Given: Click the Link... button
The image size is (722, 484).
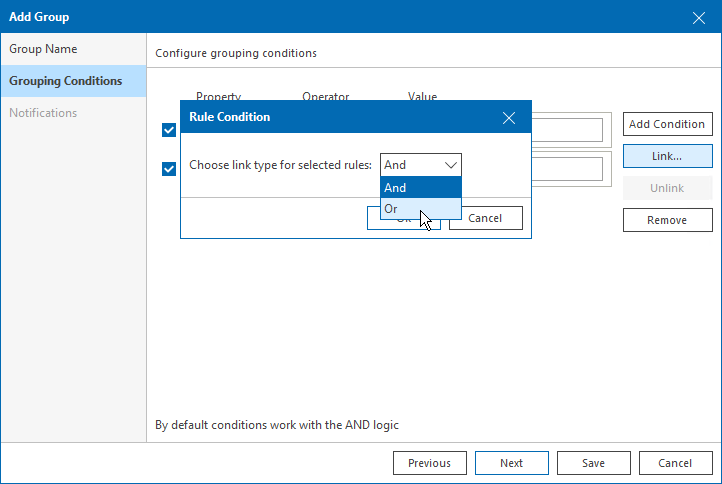Looking at the screenshot, I should tap(667, 156).
